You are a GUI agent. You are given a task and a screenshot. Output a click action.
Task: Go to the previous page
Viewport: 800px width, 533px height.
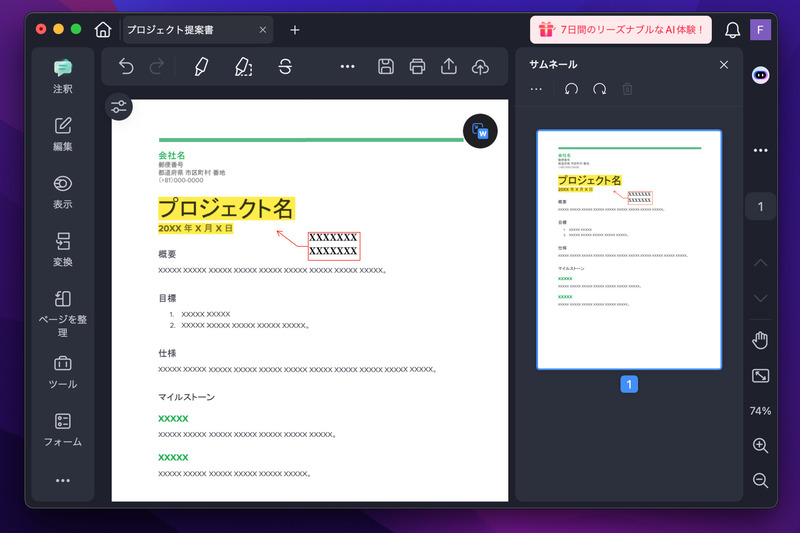coord(761,263)
